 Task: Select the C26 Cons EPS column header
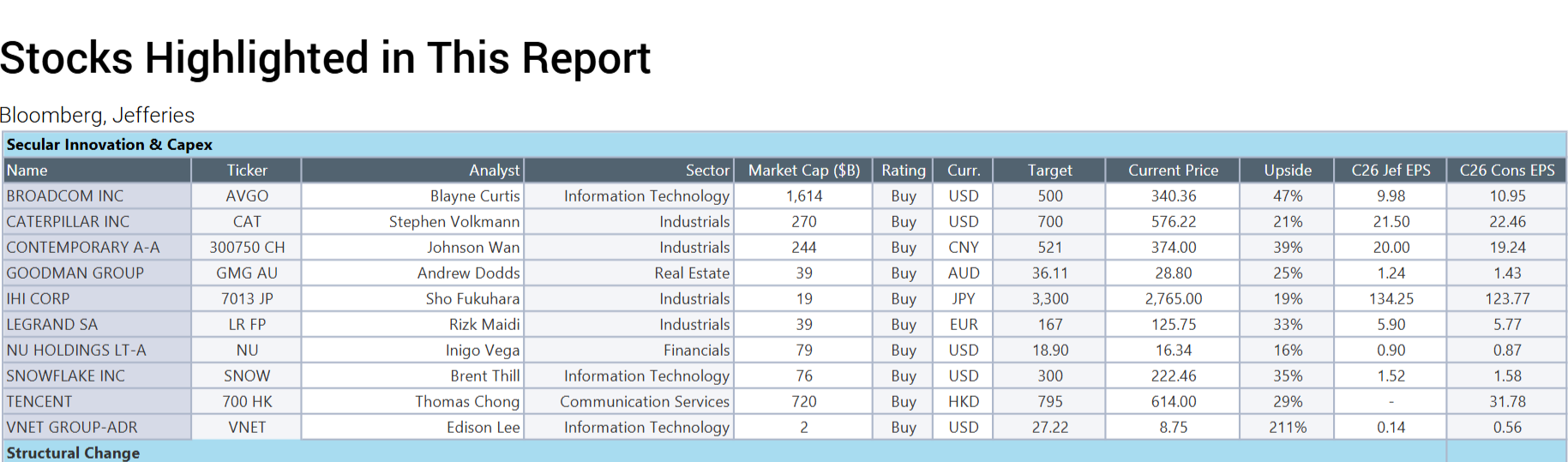(x=1506, y=171)
